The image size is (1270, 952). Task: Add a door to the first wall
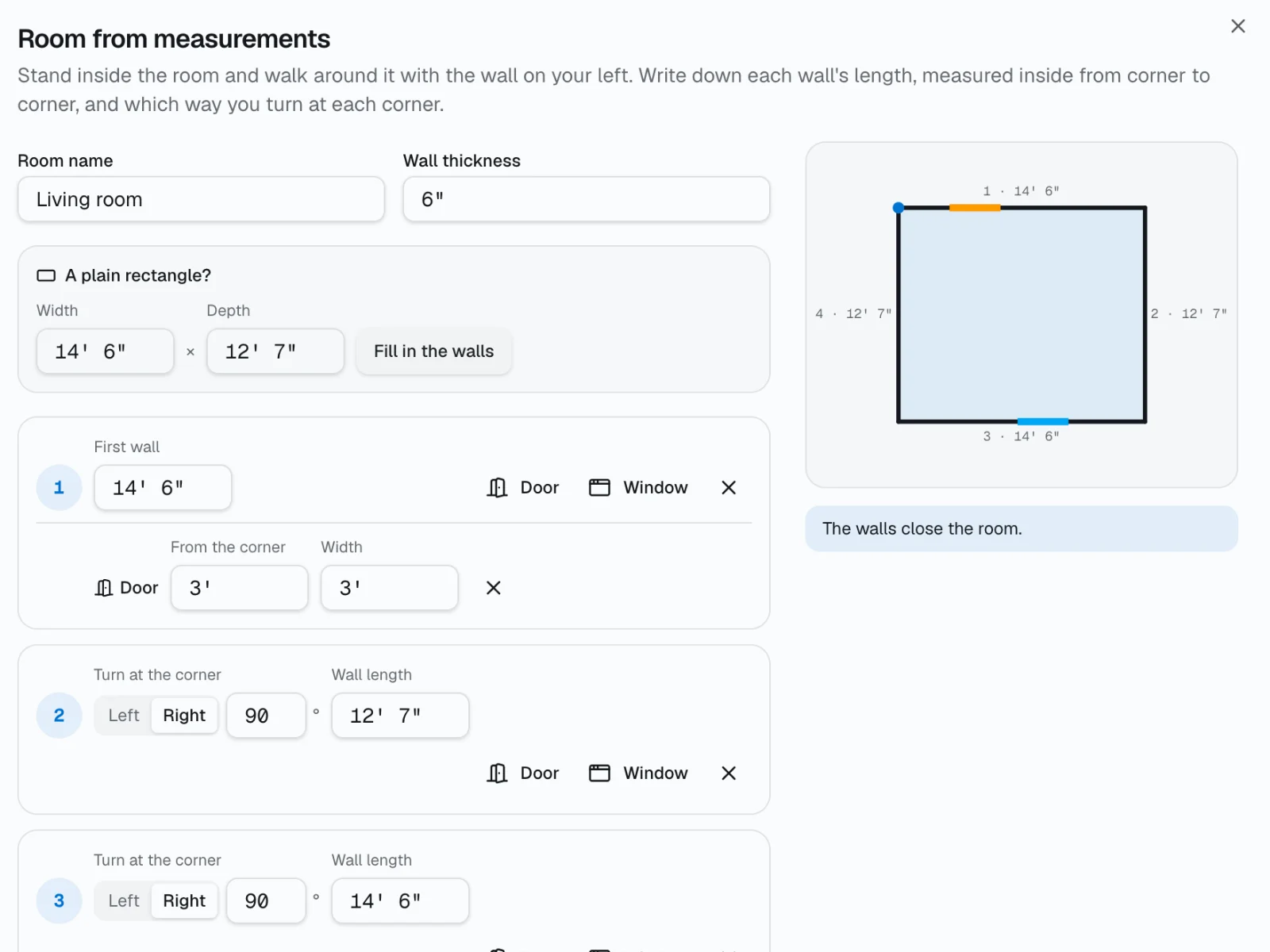click(523, 487)
